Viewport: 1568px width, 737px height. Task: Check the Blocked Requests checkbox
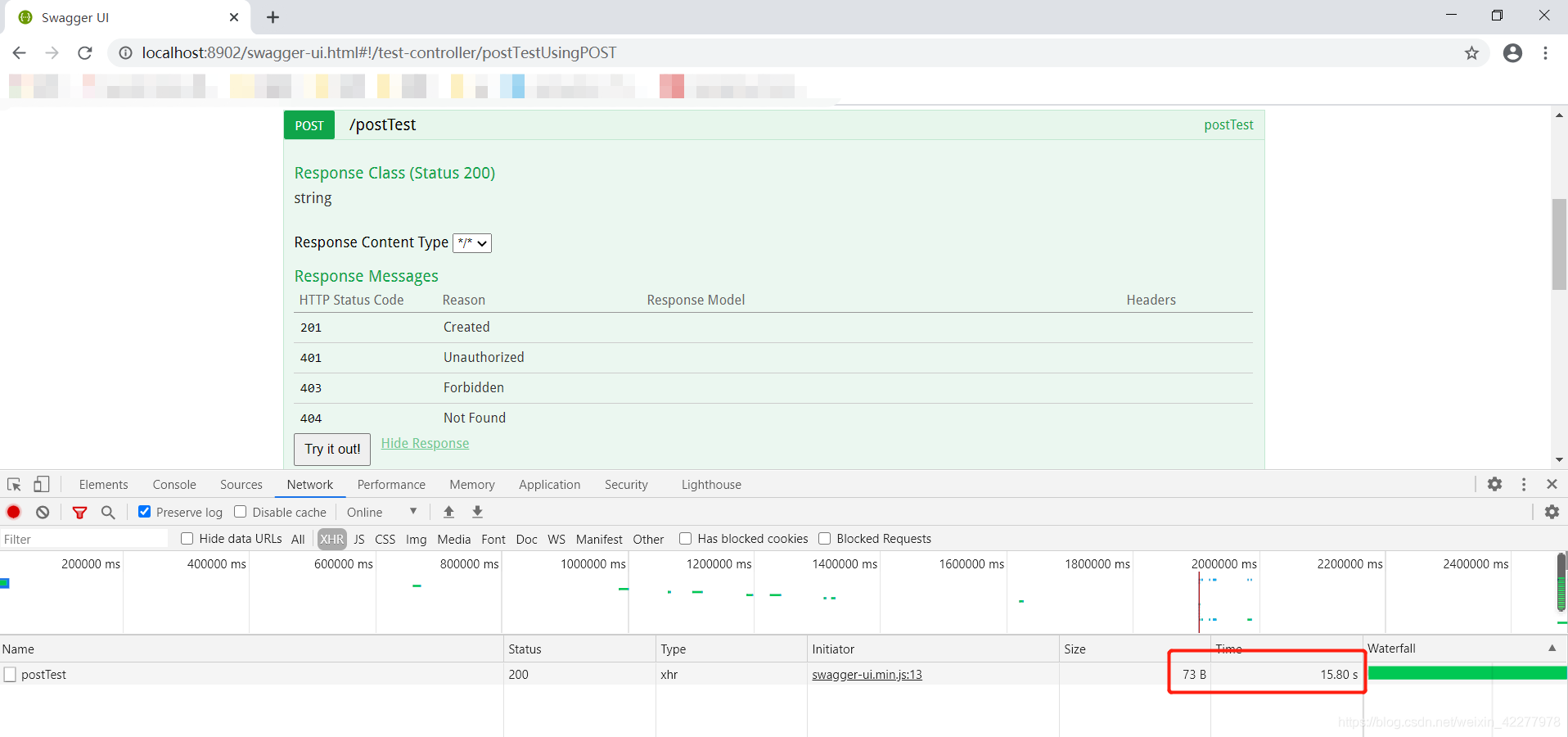point(825,538)
